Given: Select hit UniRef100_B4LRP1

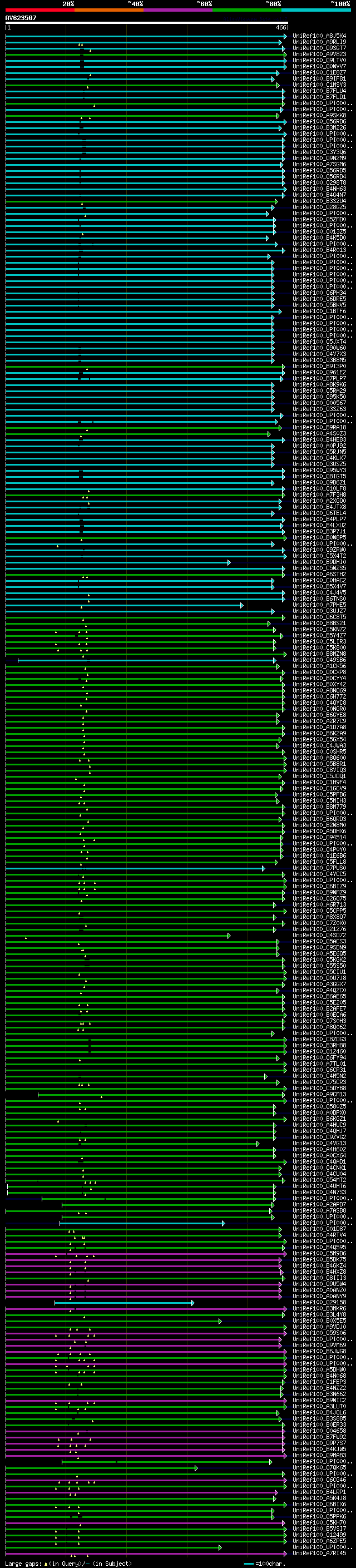Looking at the screenshot, I should [x=319, y=1492].
